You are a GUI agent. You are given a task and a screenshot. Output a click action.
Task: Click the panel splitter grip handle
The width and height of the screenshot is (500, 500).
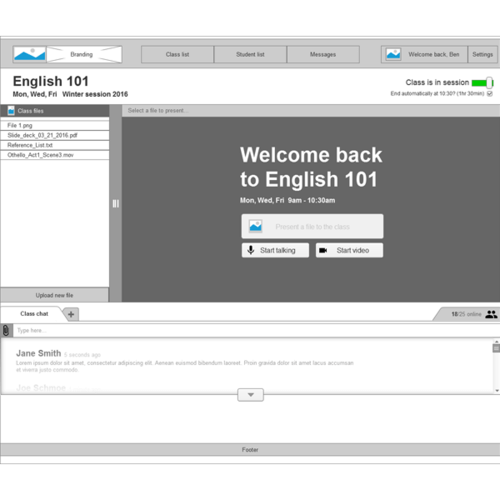[x=116, y=204]
